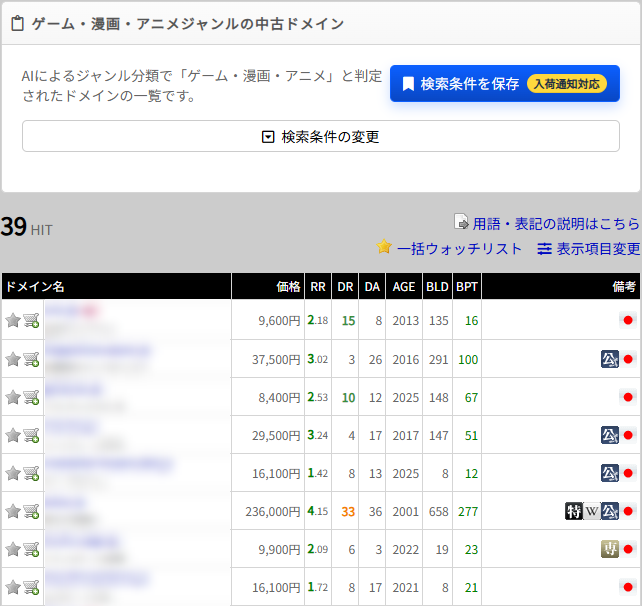Viewport: 642px width, 606px height.
Task: Add the 29,500円 domain to cart
Action: click(31, 435)
